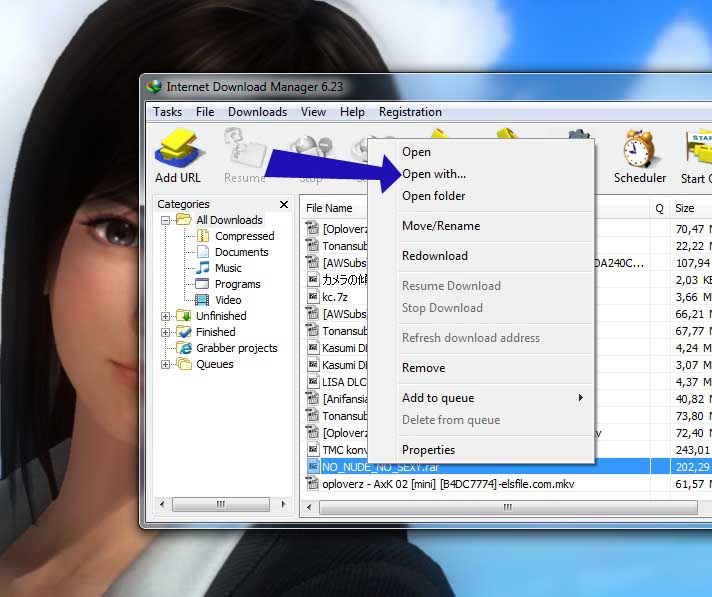Open the Tasks menu

(167, 112)
